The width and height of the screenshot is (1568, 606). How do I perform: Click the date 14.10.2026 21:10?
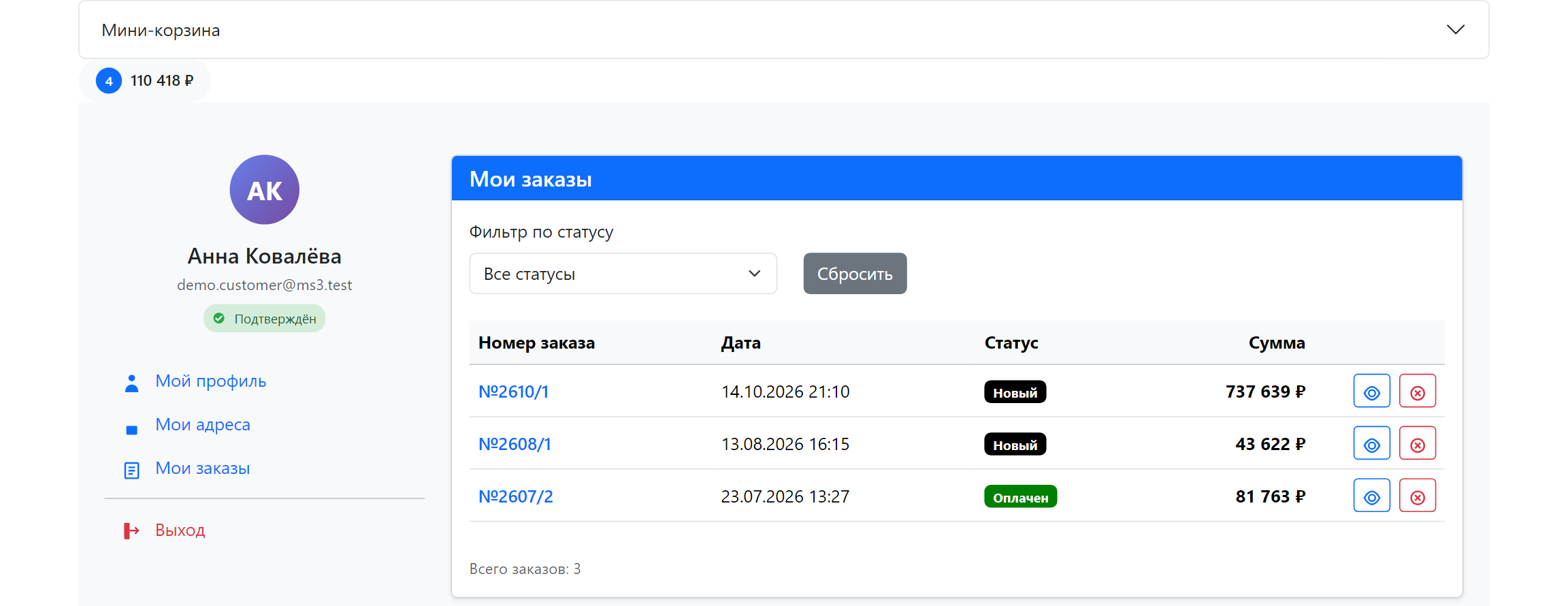785,392
